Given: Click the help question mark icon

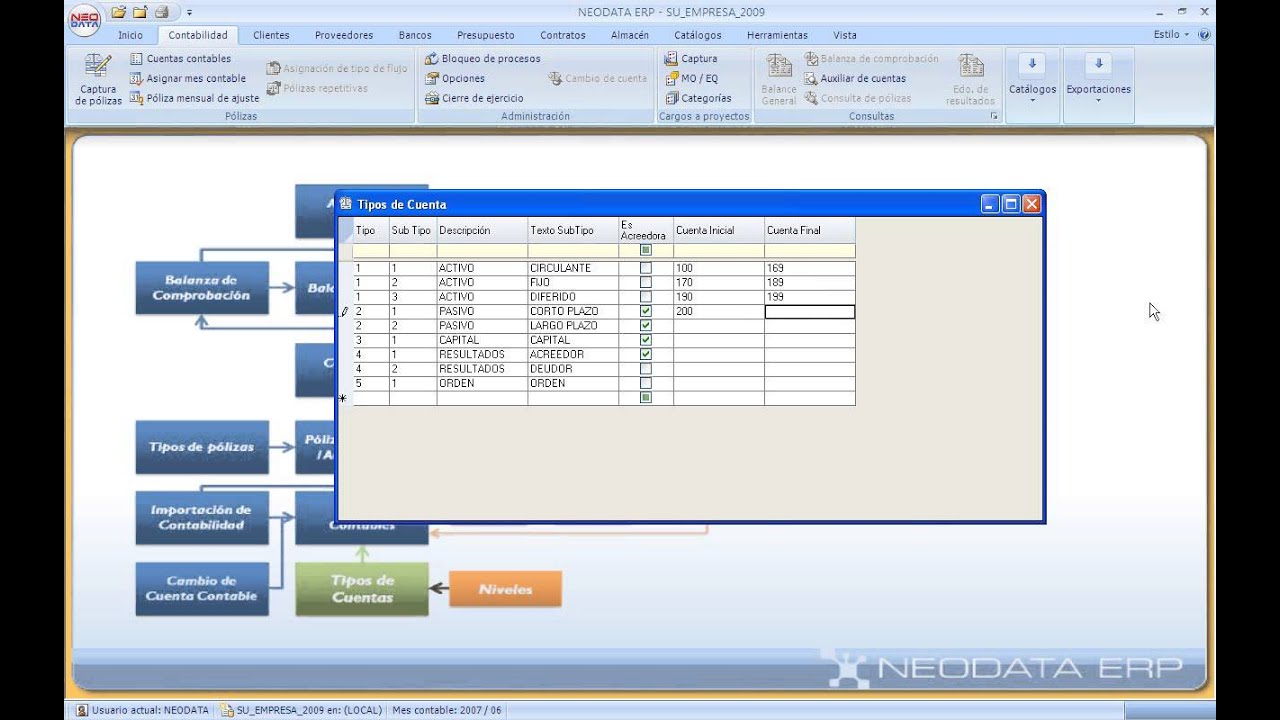Looking at the screenshot, I should click(x=1203, y=34).
